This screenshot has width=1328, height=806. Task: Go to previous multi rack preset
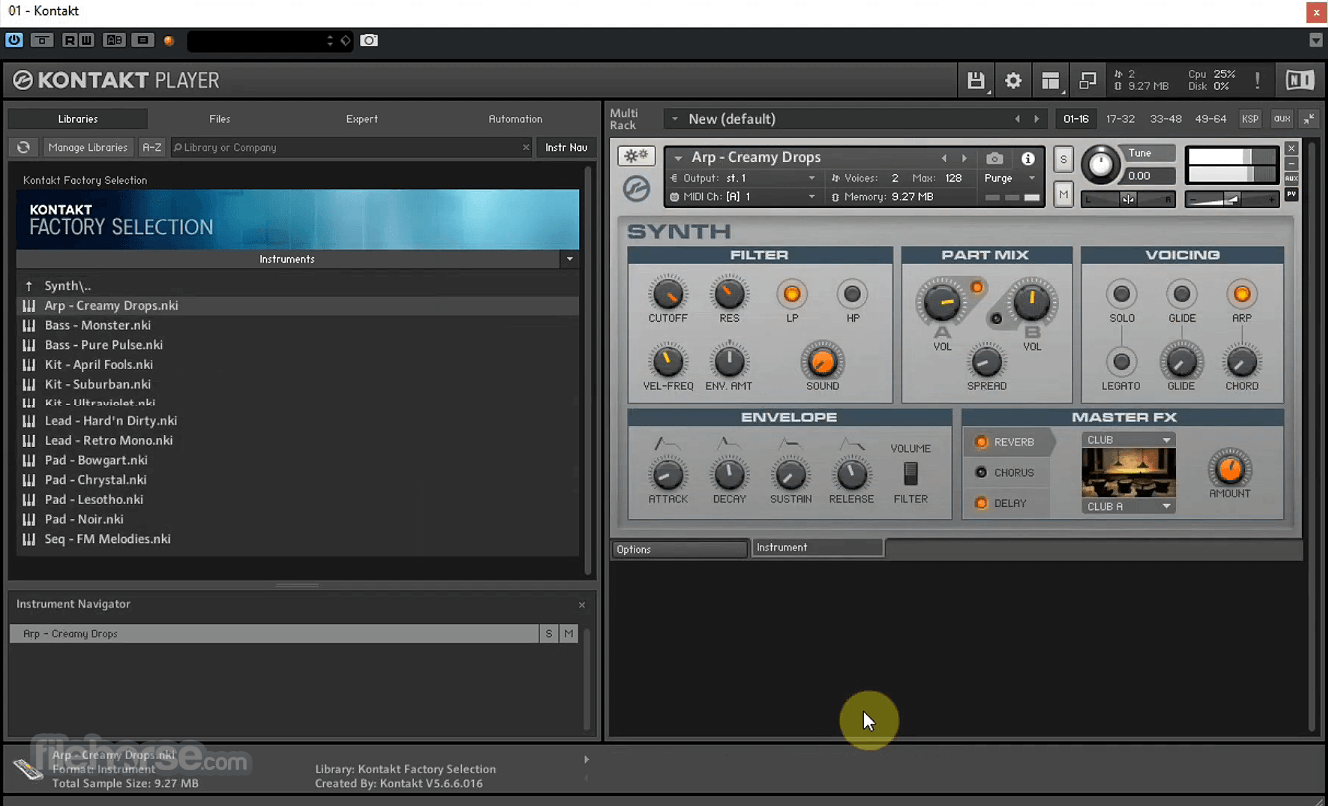pyautogui.click(x=1018, y=119)
